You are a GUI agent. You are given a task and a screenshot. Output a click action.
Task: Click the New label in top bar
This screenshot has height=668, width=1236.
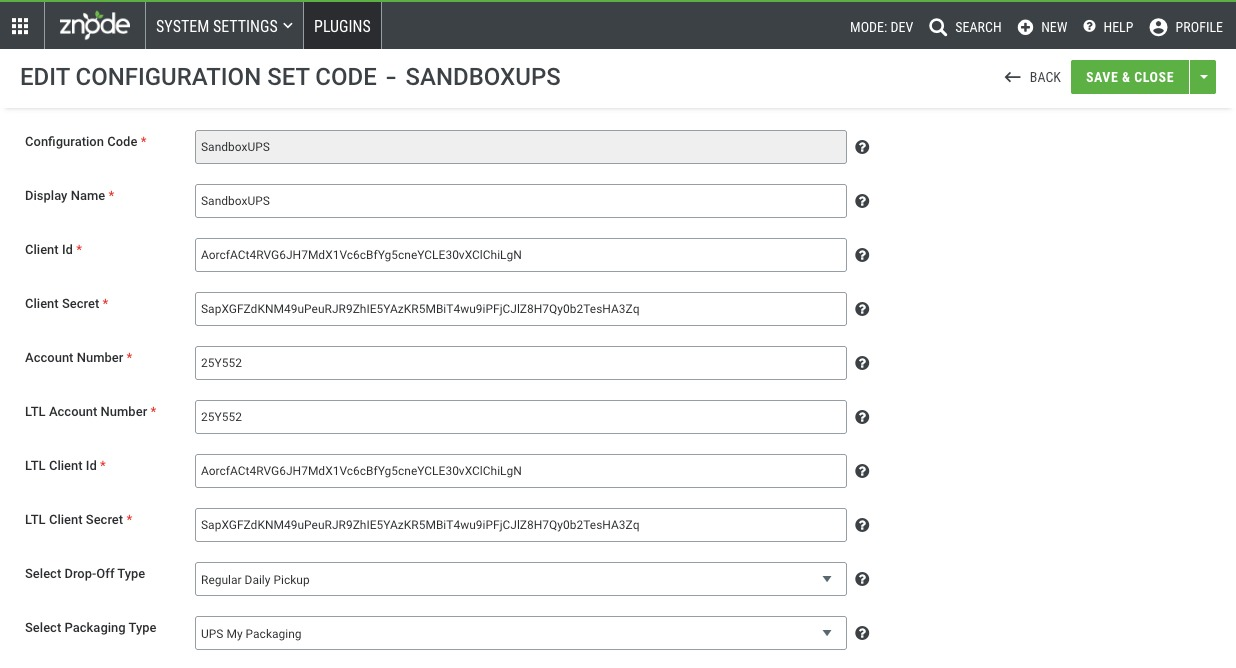coord(1054,28)
